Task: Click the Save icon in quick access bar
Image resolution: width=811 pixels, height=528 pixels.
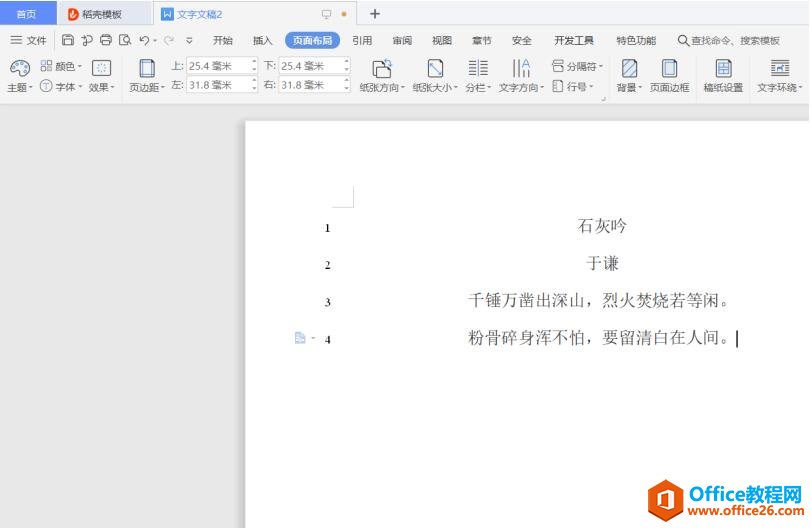Action: [68, 40]
